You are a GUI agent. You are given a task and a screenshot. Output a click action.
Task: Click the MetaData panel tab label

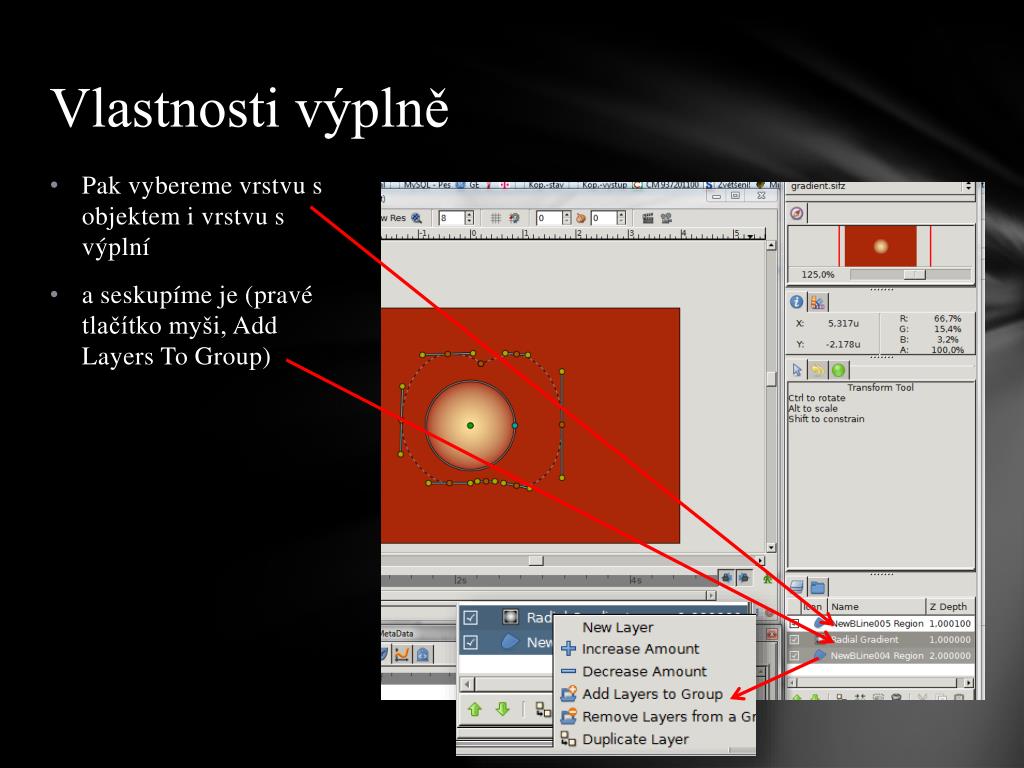pyautogui.click(x=397, y=633)
